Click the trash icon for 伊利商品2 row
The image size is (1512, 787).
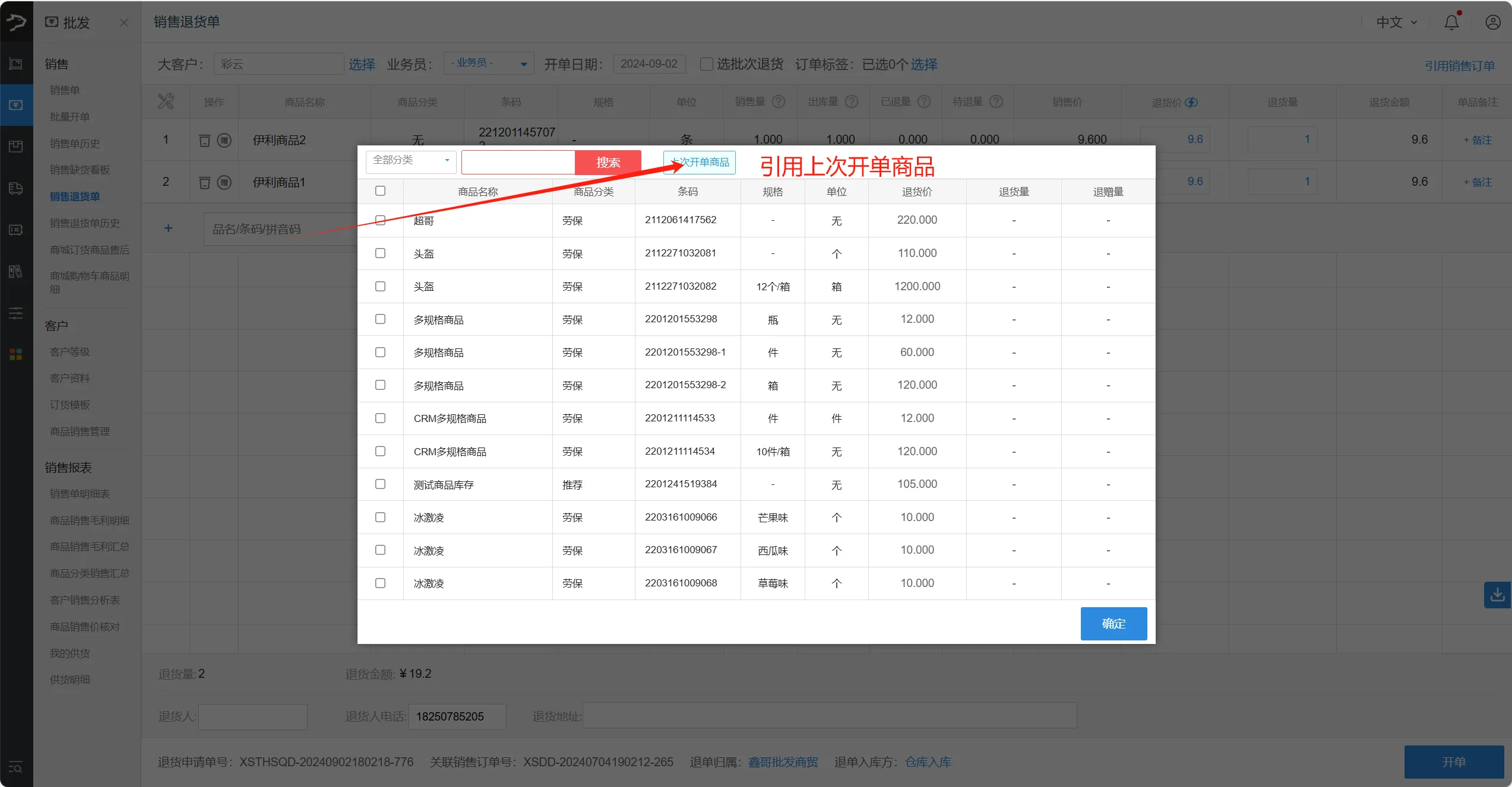[204, 140]
